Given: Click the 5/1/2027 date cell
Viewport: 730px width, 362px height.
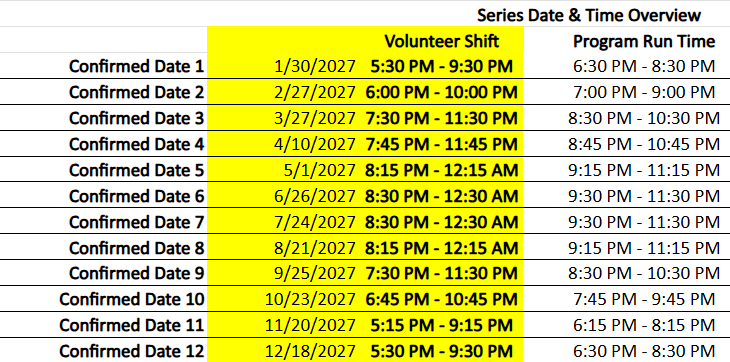Looking at the screenshot, I should [x=319, y=171].
